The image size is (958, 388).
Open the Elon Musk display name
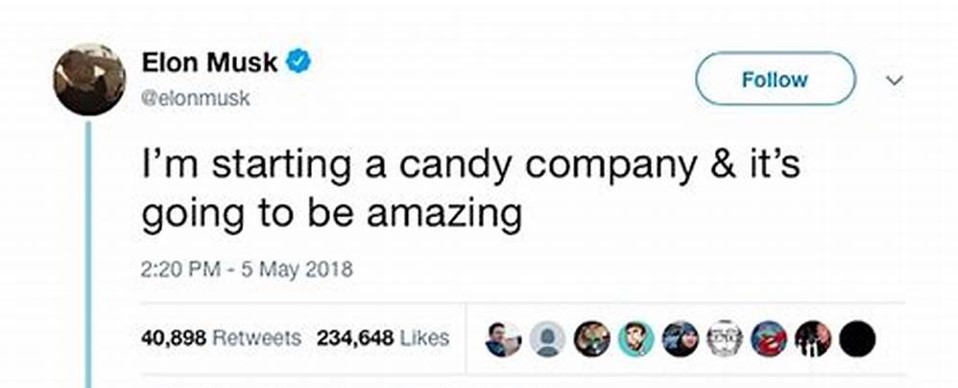(x=210, y=62)
